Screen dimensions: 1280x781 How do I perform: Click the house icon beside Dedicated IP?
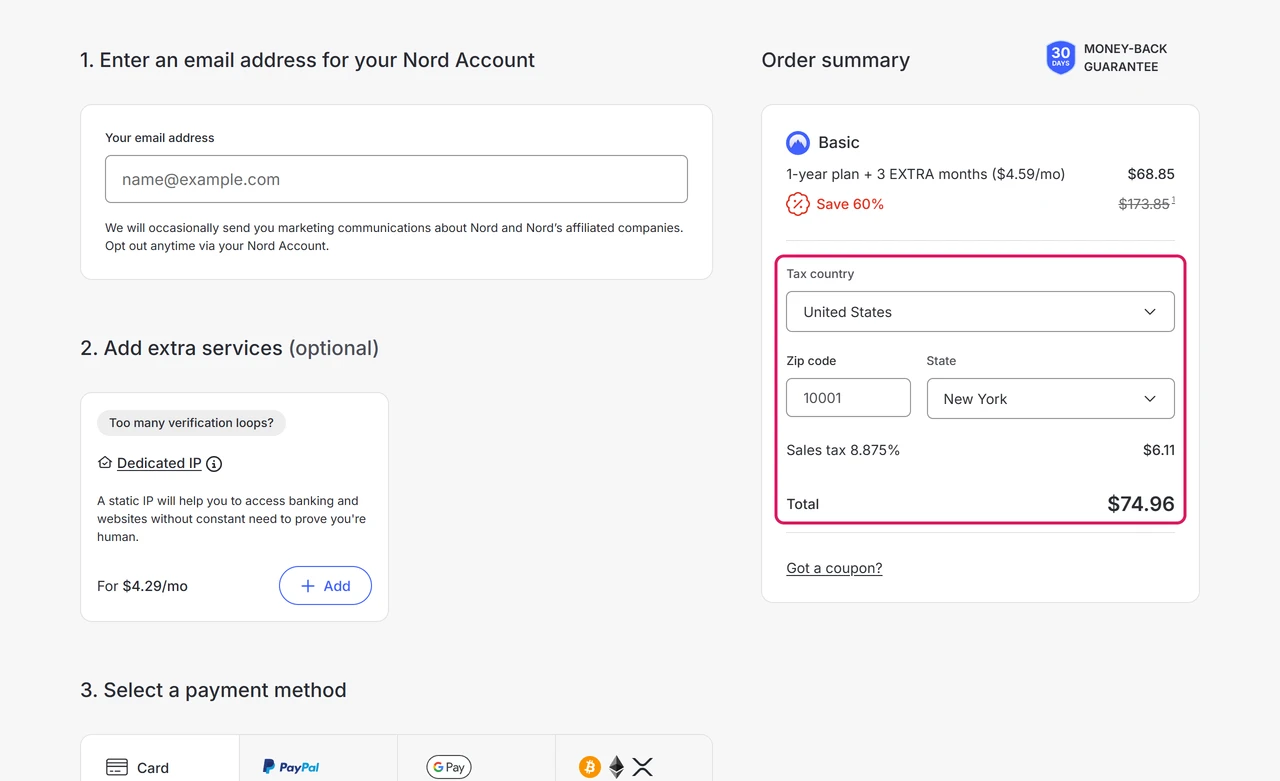point(104,463)
